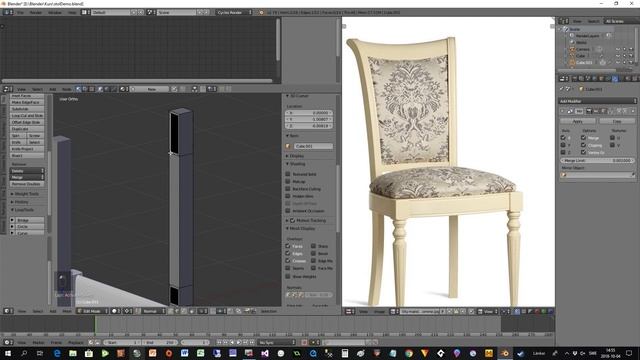Open the File menu

[x=20, y=12]
